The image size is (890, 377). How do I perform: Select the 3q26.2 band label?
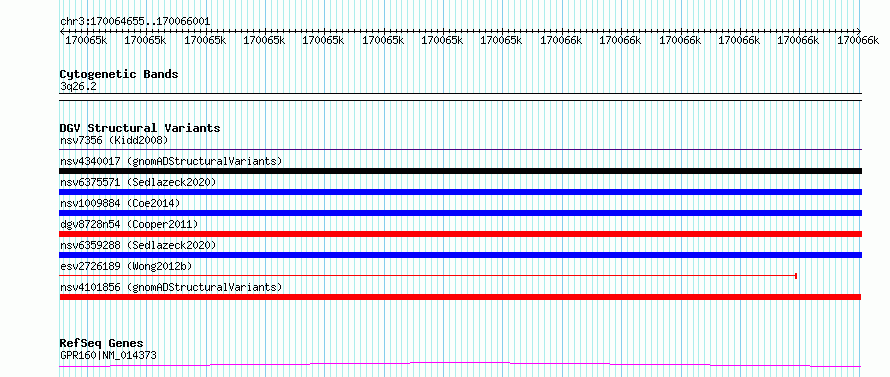[x=78, y=86]
